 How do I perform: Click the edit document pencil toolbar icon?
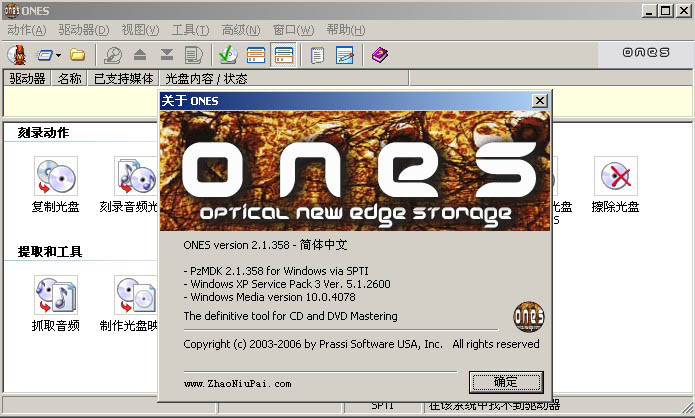pos(344,55)
